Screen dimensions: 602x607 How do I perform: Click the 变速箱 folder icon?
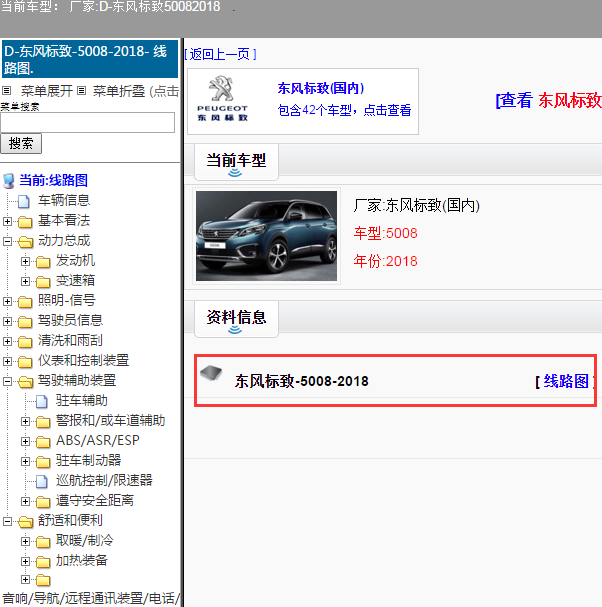43,281
